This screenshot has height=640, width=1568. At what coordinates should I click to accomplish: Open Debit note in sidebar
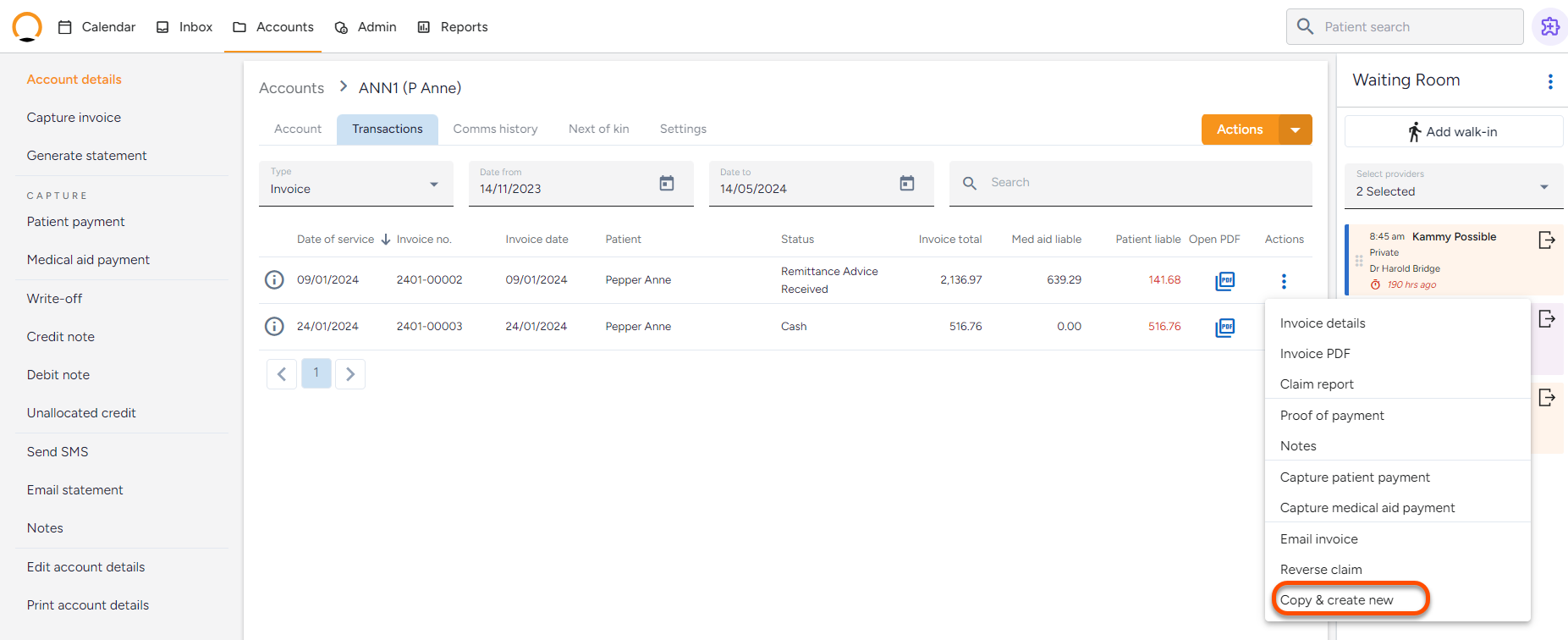point(58,375)
